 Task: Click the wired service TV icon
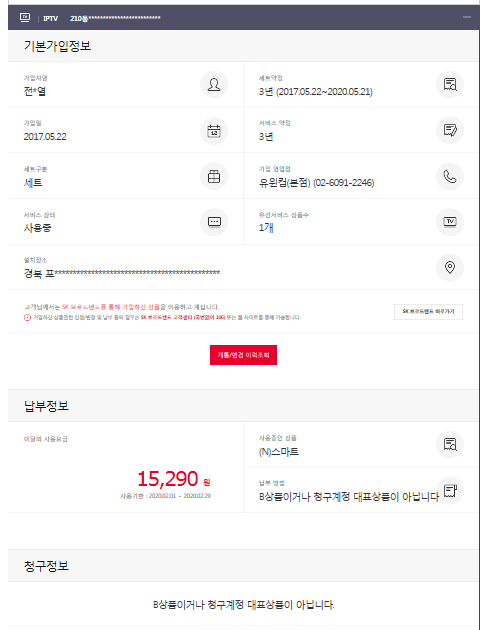click(450, 222)
